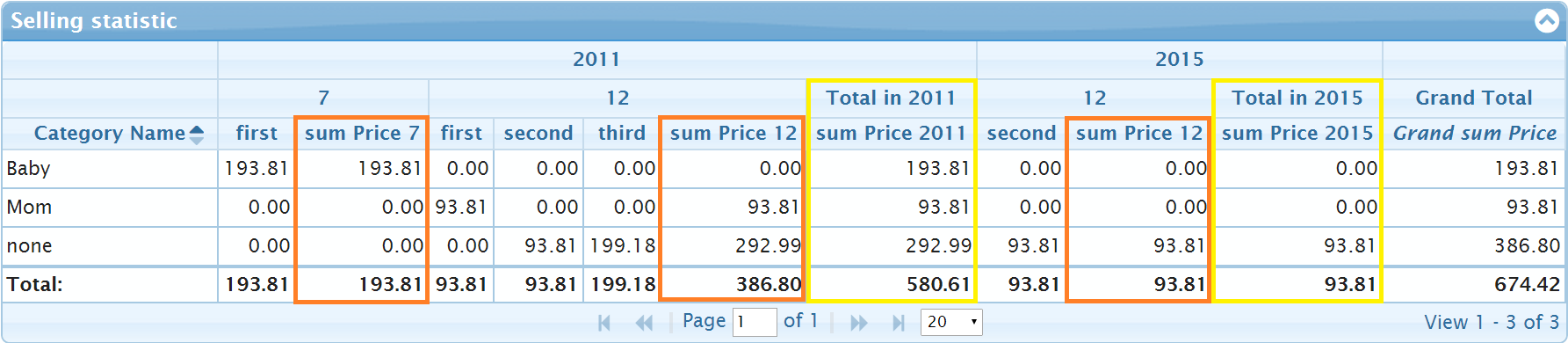Click the Selling statistic title
This screenshot has height=343, width=1568.
pos(93,21)
